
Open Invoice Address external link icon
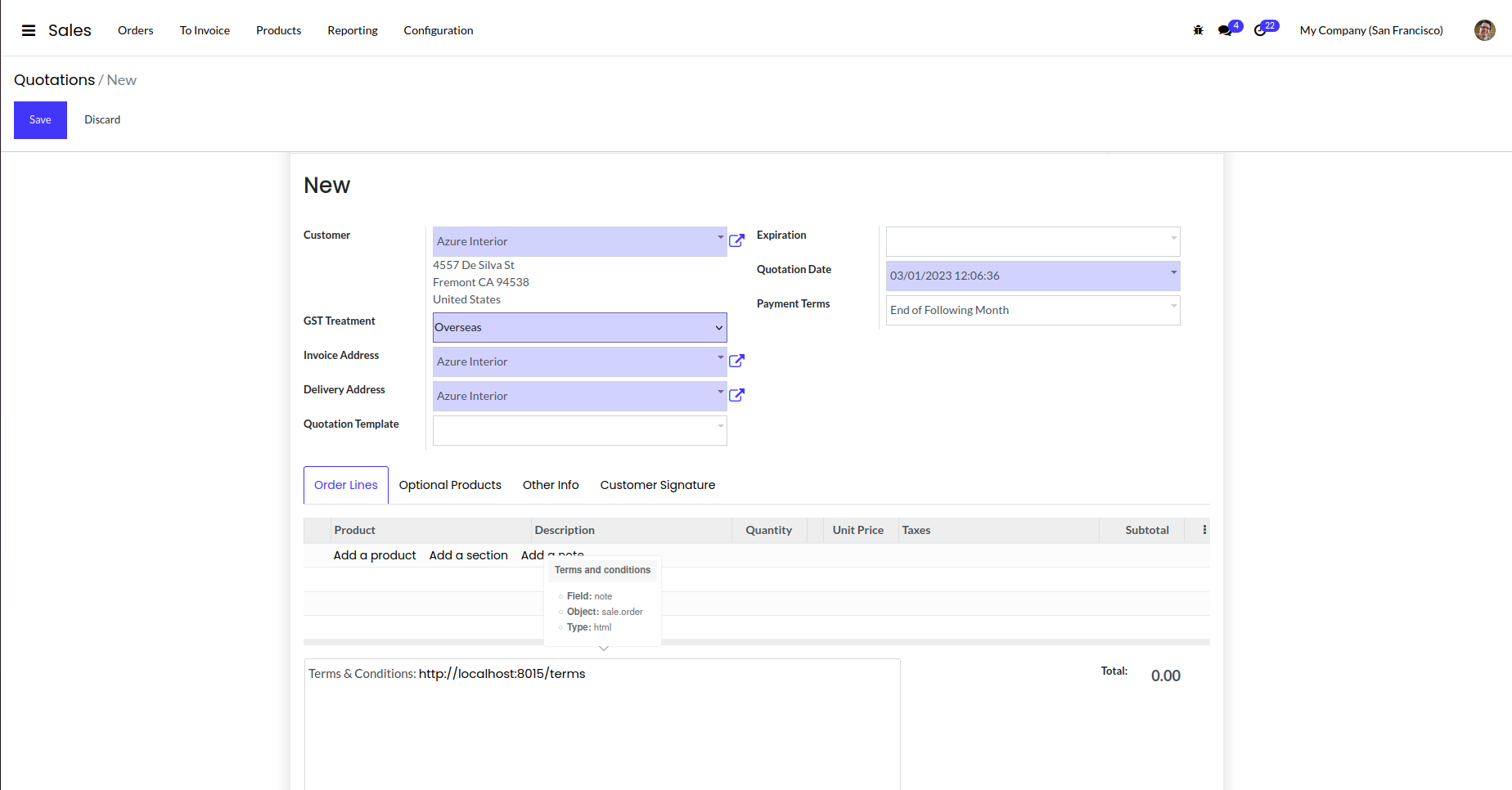click(736, 361)
